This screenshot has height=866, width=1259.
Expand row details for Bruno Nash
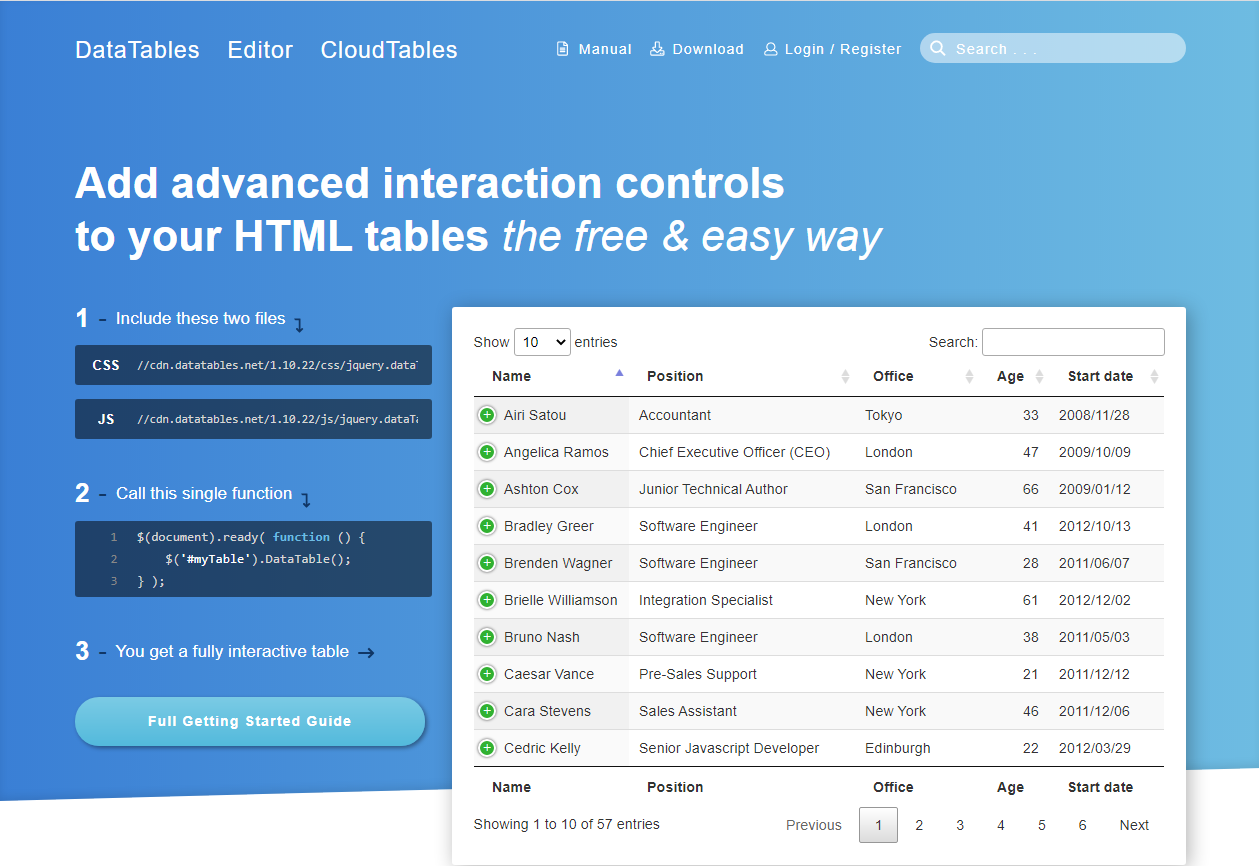coord(487,637)
